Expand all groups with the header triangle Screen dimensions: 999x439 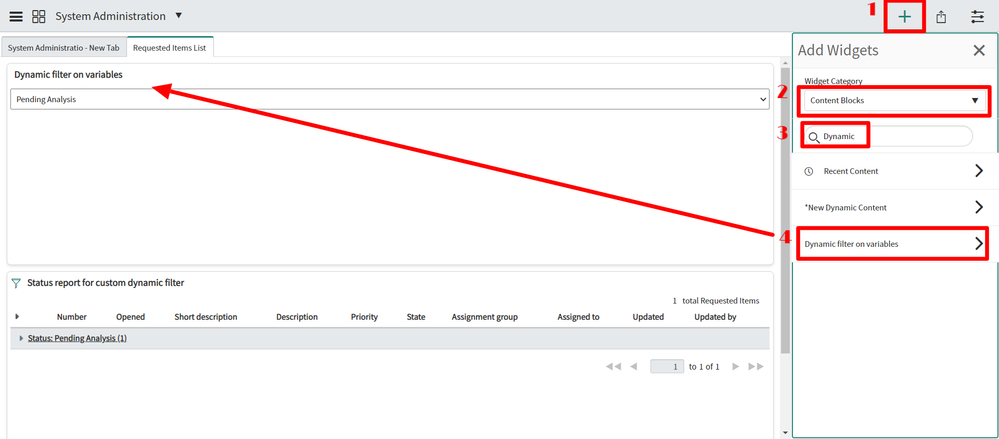point(17,316)
